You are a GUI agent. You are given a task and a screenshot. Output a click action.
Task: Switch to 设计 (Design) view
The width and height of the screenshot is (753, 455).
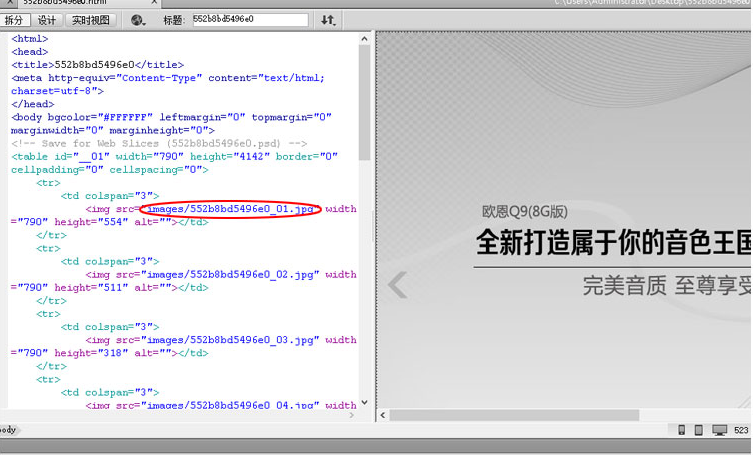[47, 20]
